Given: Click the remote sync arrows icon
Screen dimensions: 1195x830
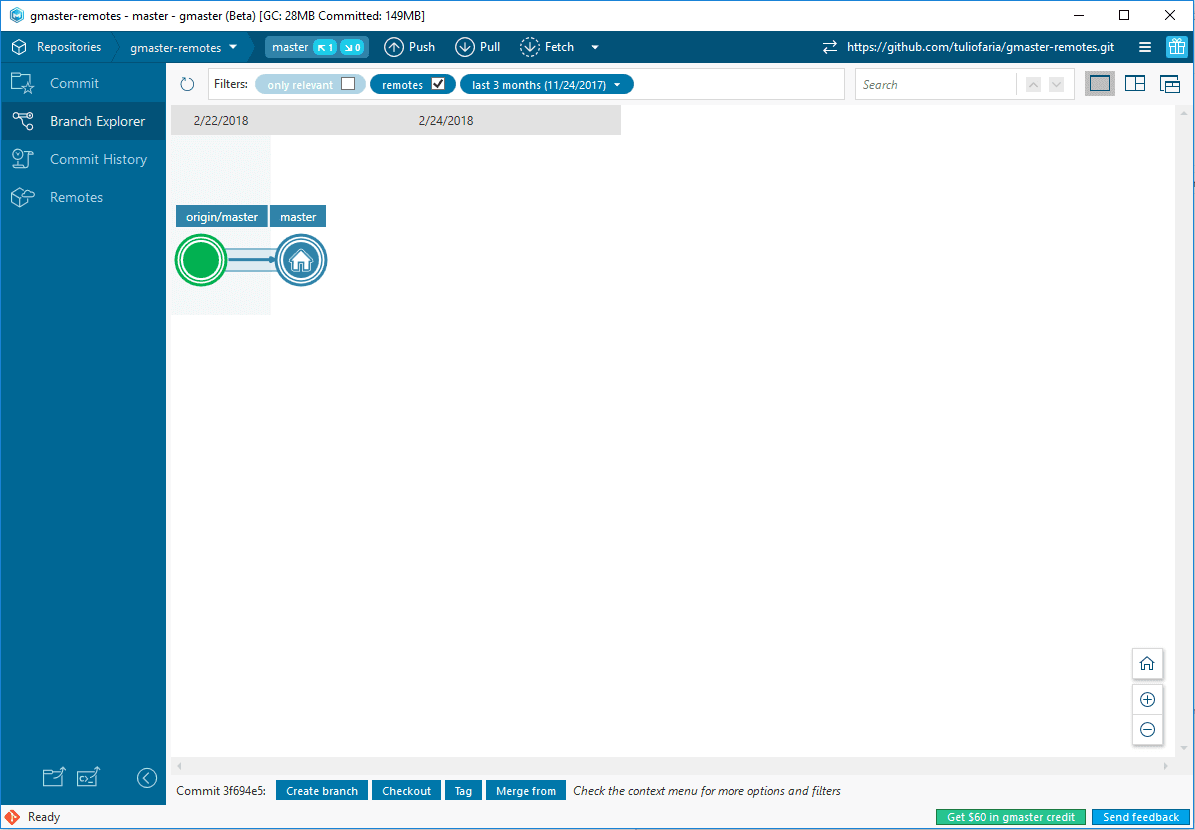Looking at the screenshot, I should (x=829, y=47).
